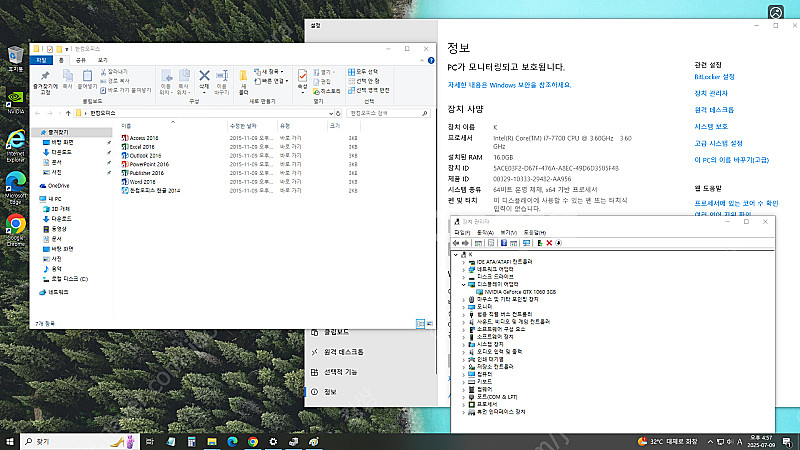Click Device Manager toolbar forward arrow

pyautogui.click(x=465, y=243)
